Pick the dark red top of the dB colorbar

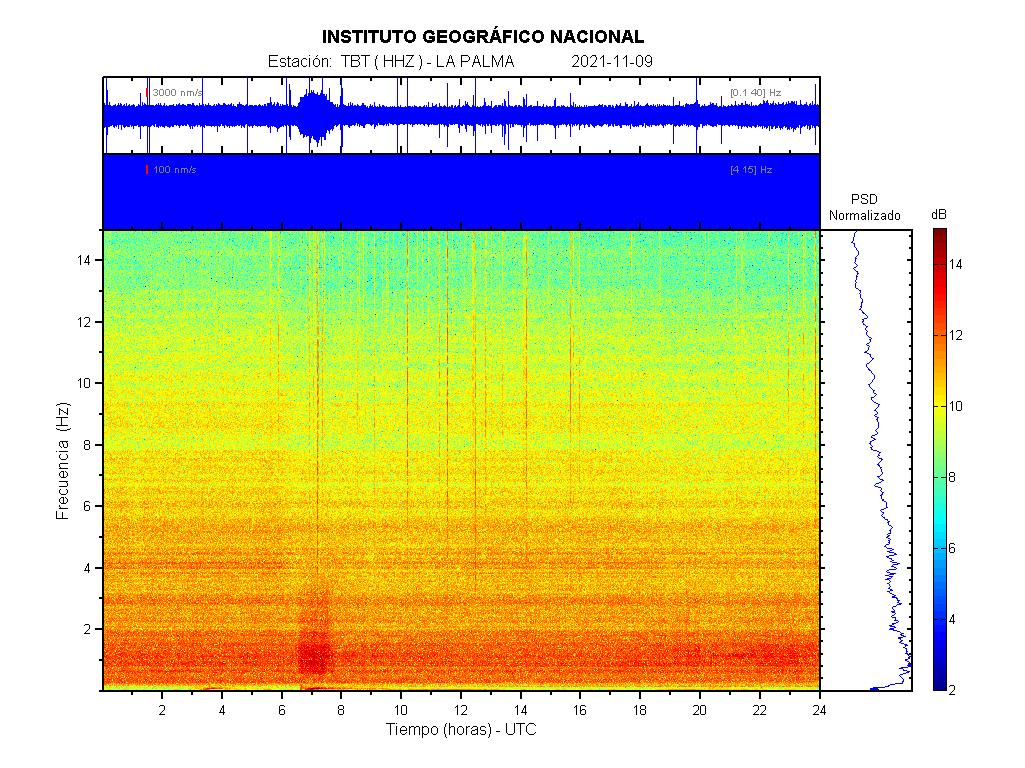point(939,235)
